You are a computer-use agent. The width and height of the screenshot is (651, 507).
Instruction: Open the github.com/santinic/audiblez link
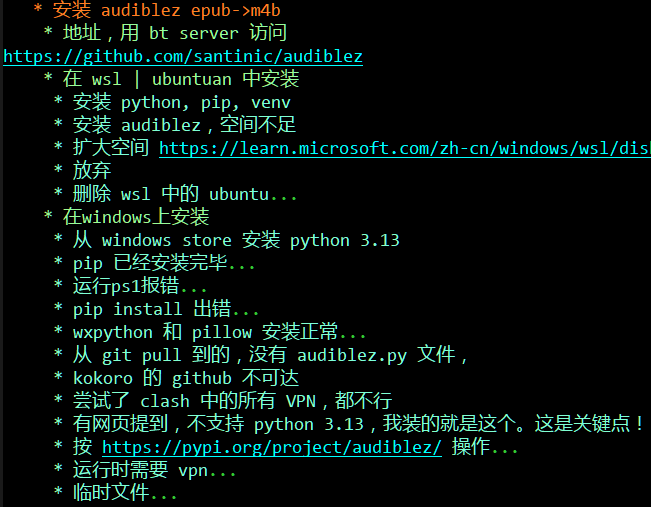pyautogui.click(x=183, y=56)
